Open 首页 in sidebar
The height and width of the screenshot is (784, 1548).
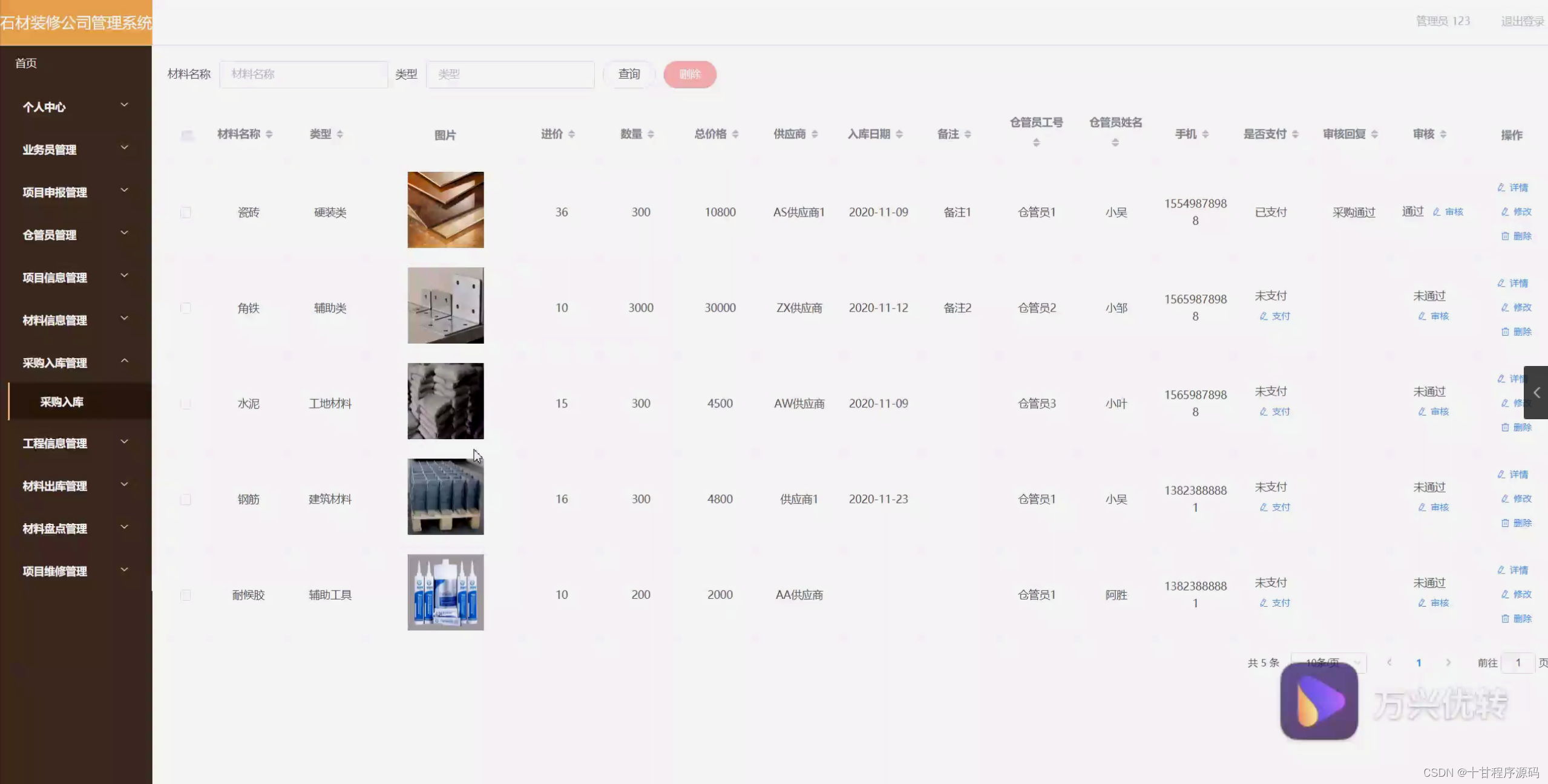coord(26,63)
